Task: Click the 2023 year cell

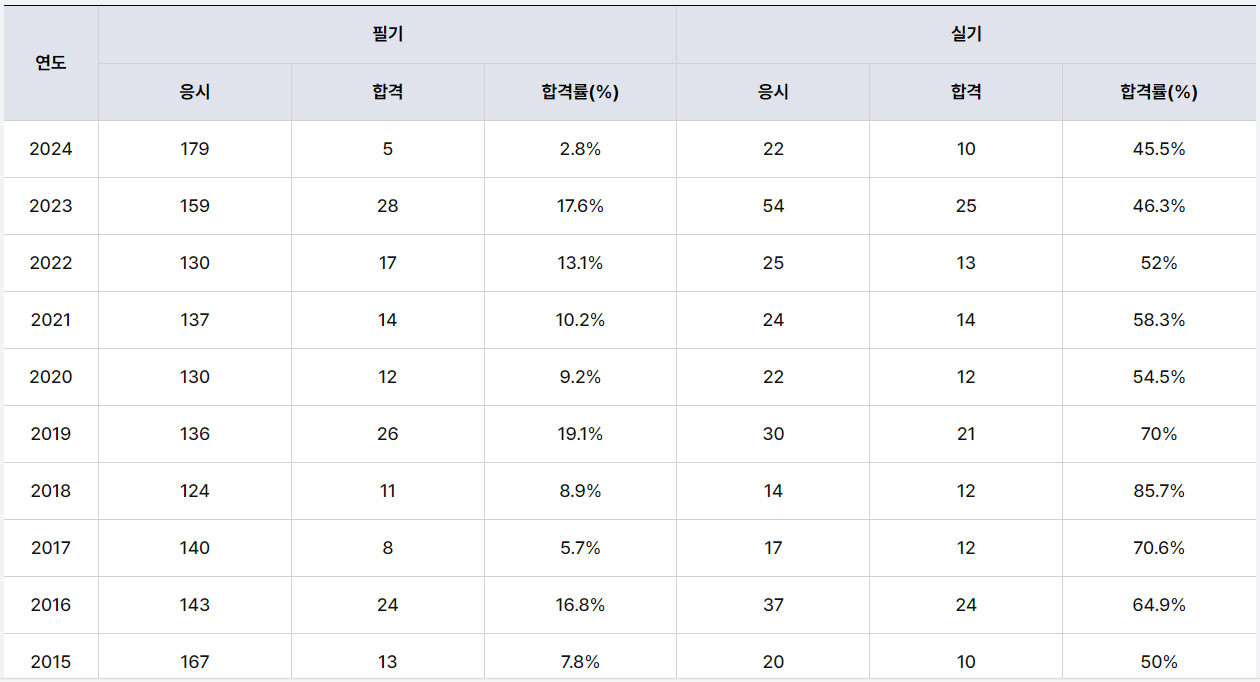Action: (x=51, y=206)
